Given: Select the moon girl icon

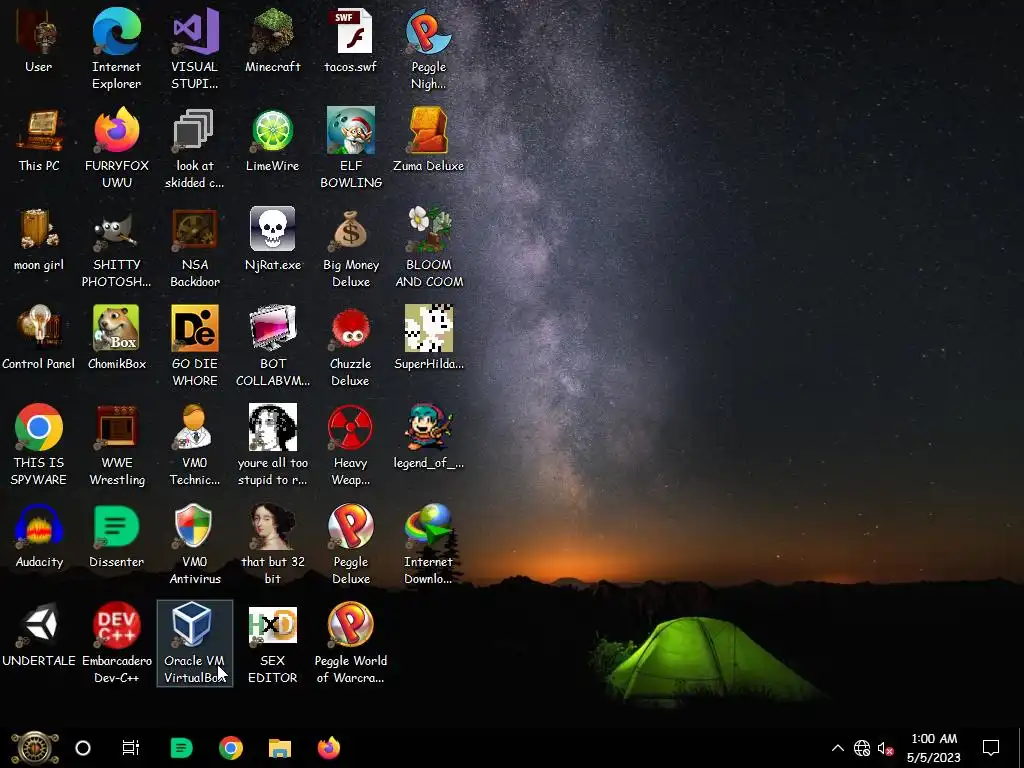Looking at the screenshot, I should click(39, 240).
